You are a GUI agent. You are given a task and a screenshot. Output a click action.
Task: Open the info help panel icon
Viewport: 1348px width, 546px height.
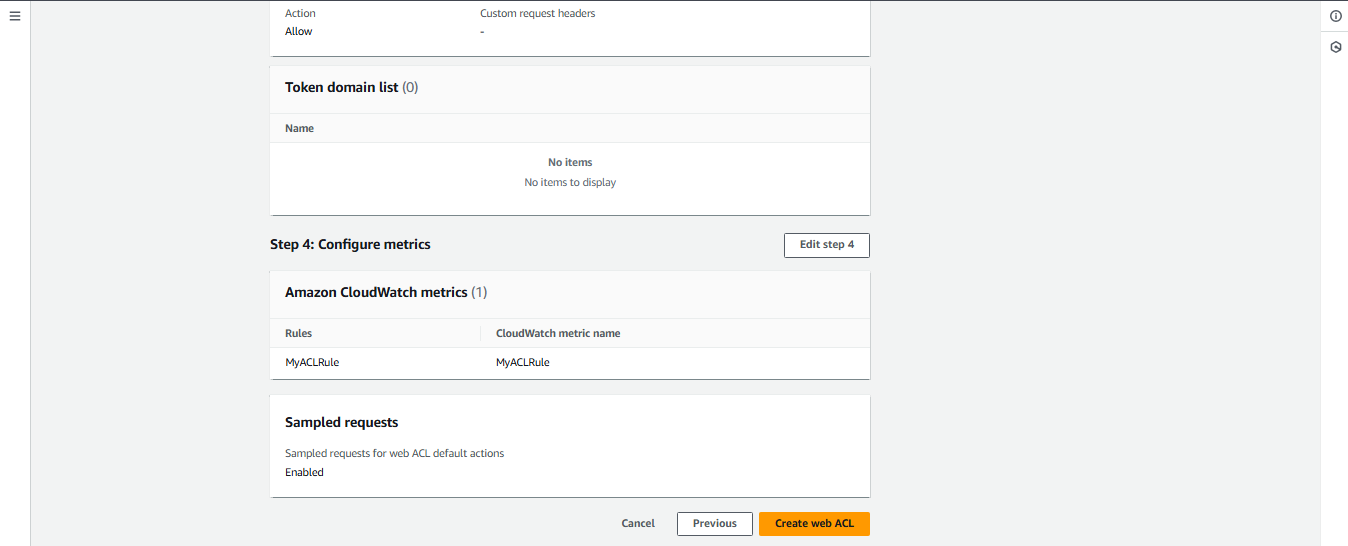tap(1335, 16)
